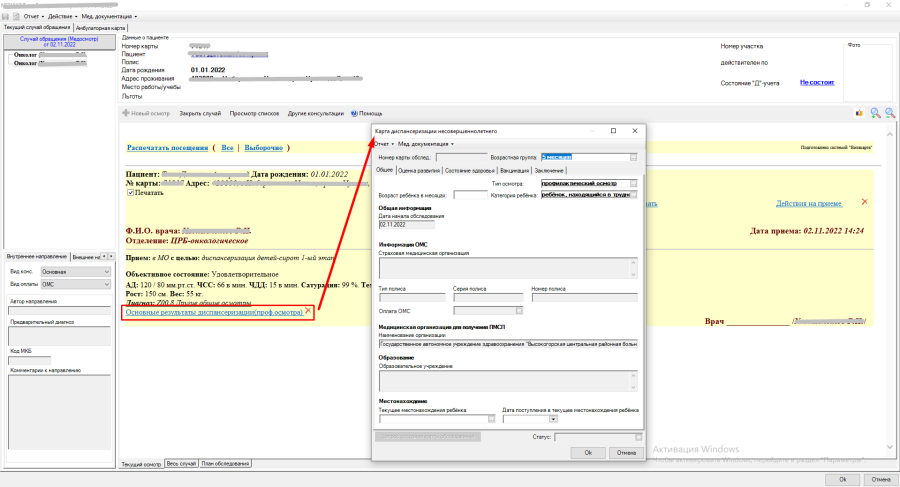Click the zoom in magnifier icon

point(875,113)
